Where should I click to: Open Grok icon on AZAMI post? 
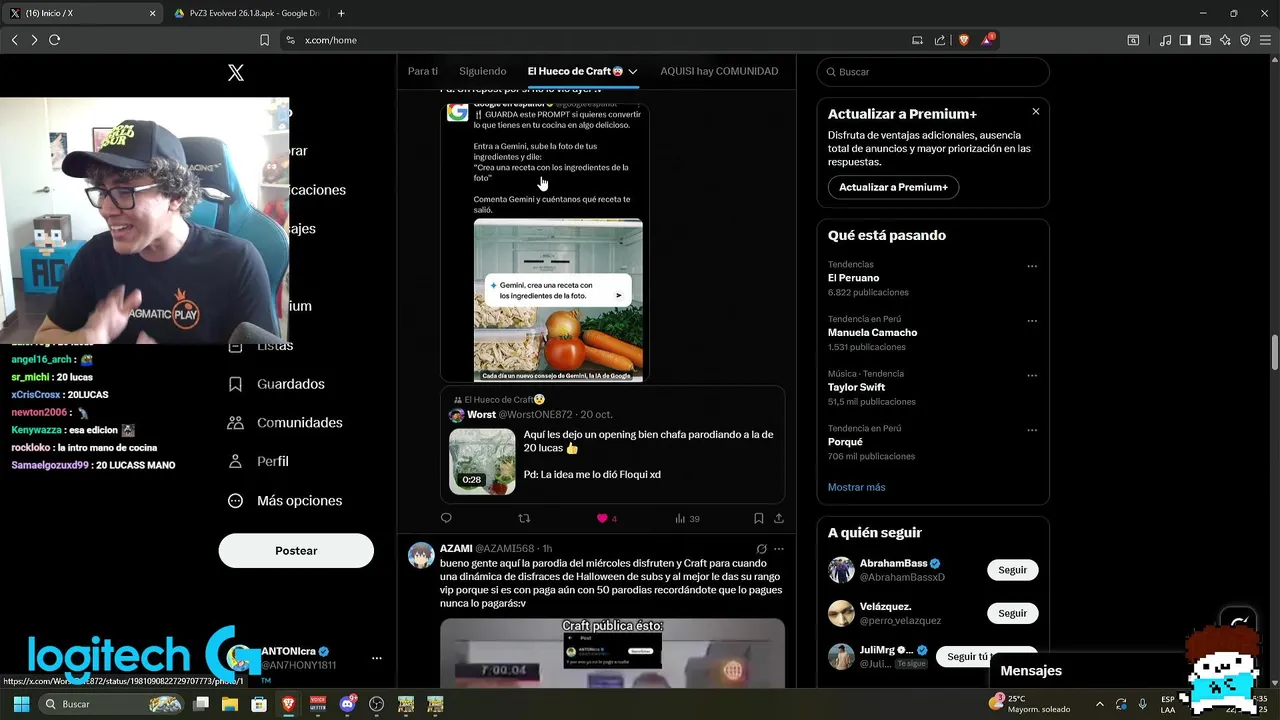(761, 549)
